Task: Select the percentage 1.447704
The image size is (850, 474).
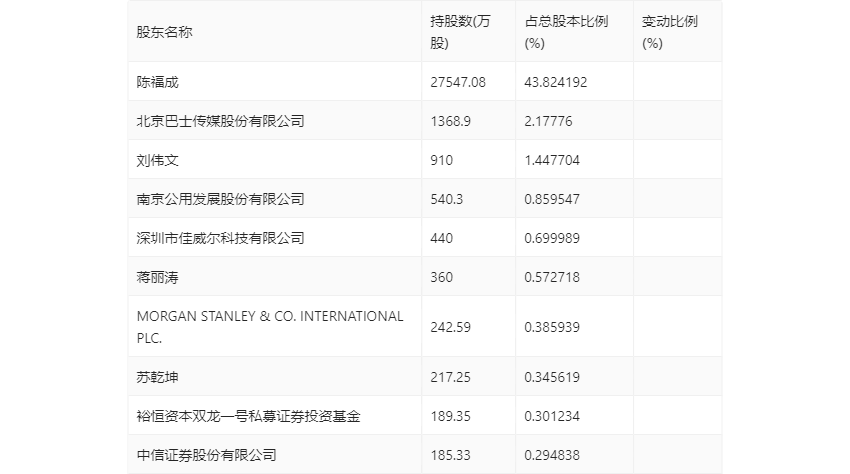Action: pos(552,160)
